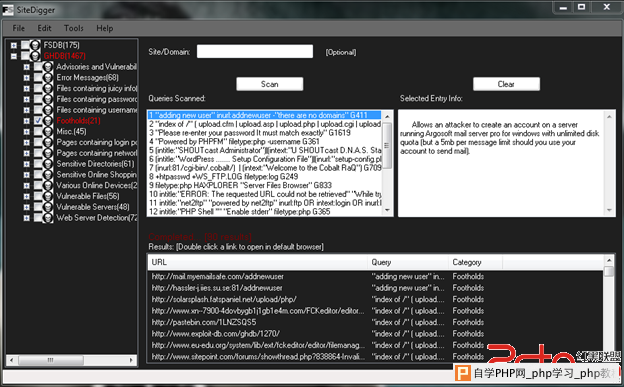Collapse the GHDB(1467) tree node
Screen dimensions: 624x387
(14, 56)
